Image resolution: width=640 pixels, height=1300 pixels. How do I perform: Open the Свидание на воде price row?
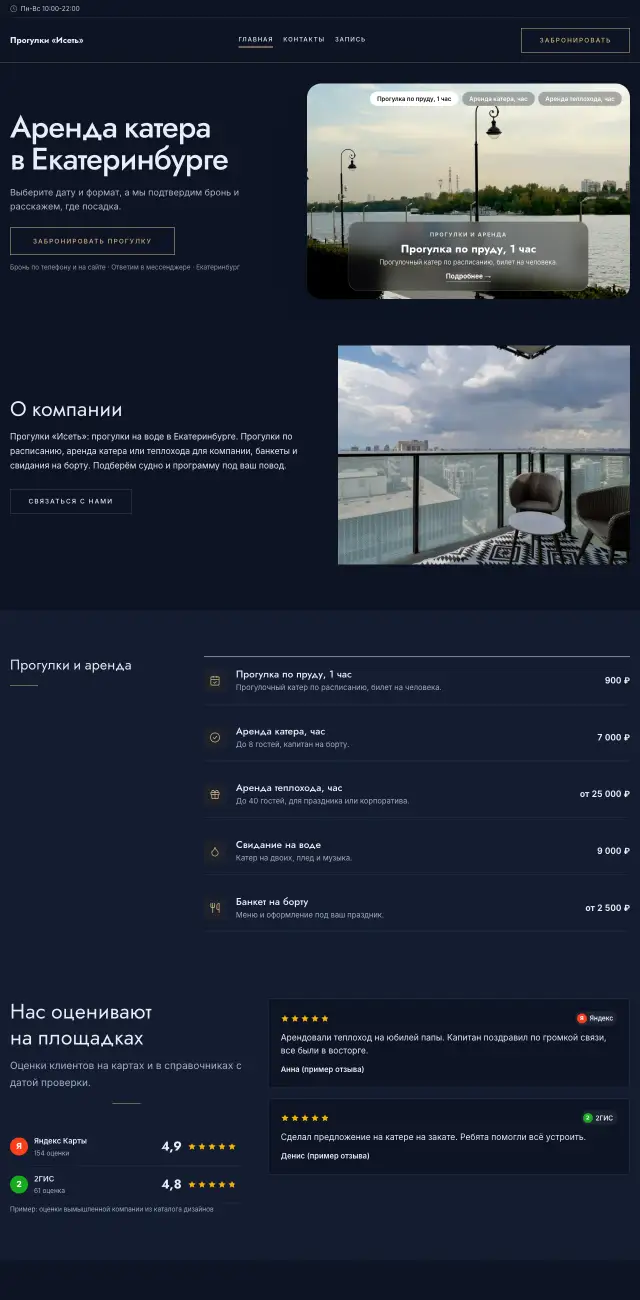coord(417,851)
